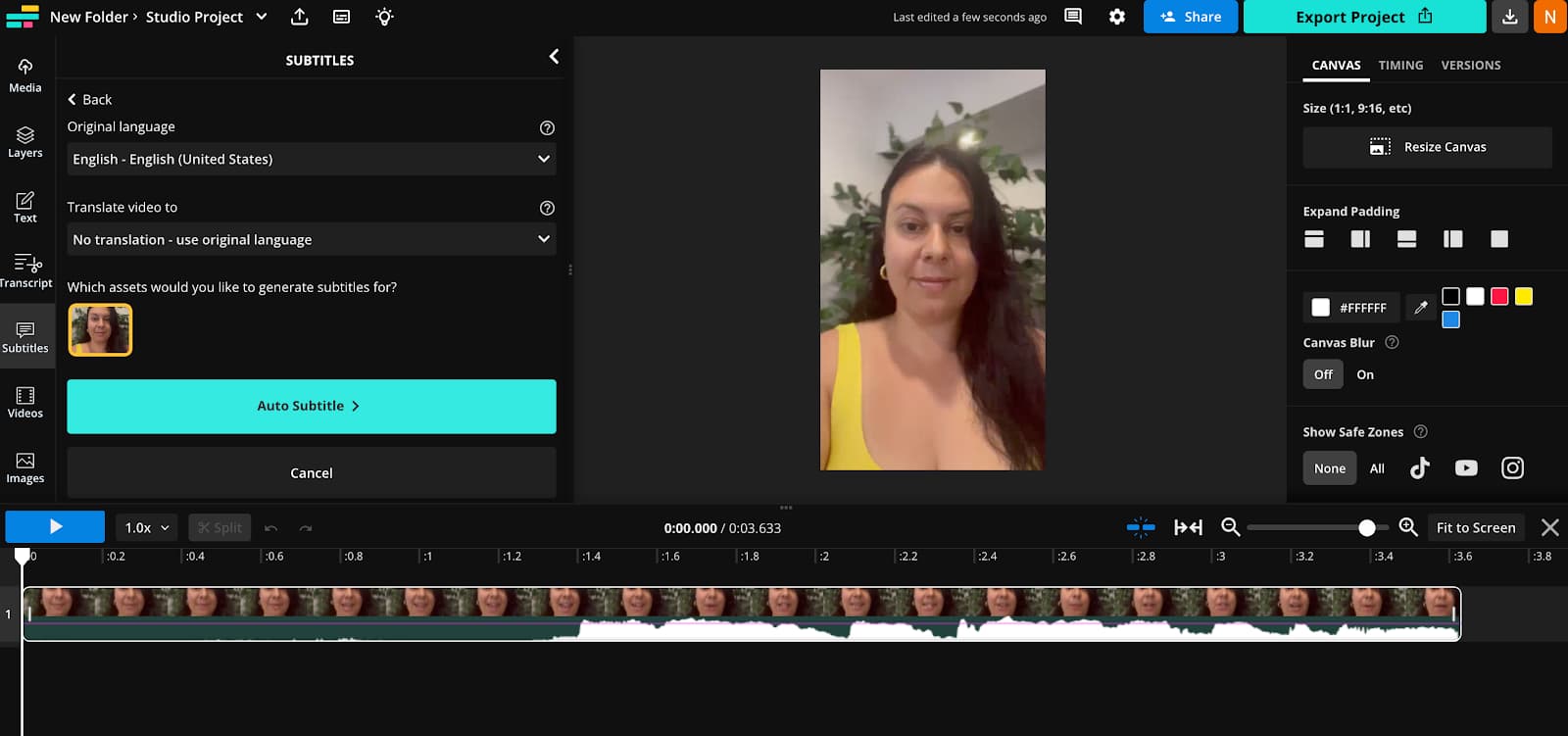Open the Translate video to dropdown
The image size is (1568, 736).
pos(311,239)
